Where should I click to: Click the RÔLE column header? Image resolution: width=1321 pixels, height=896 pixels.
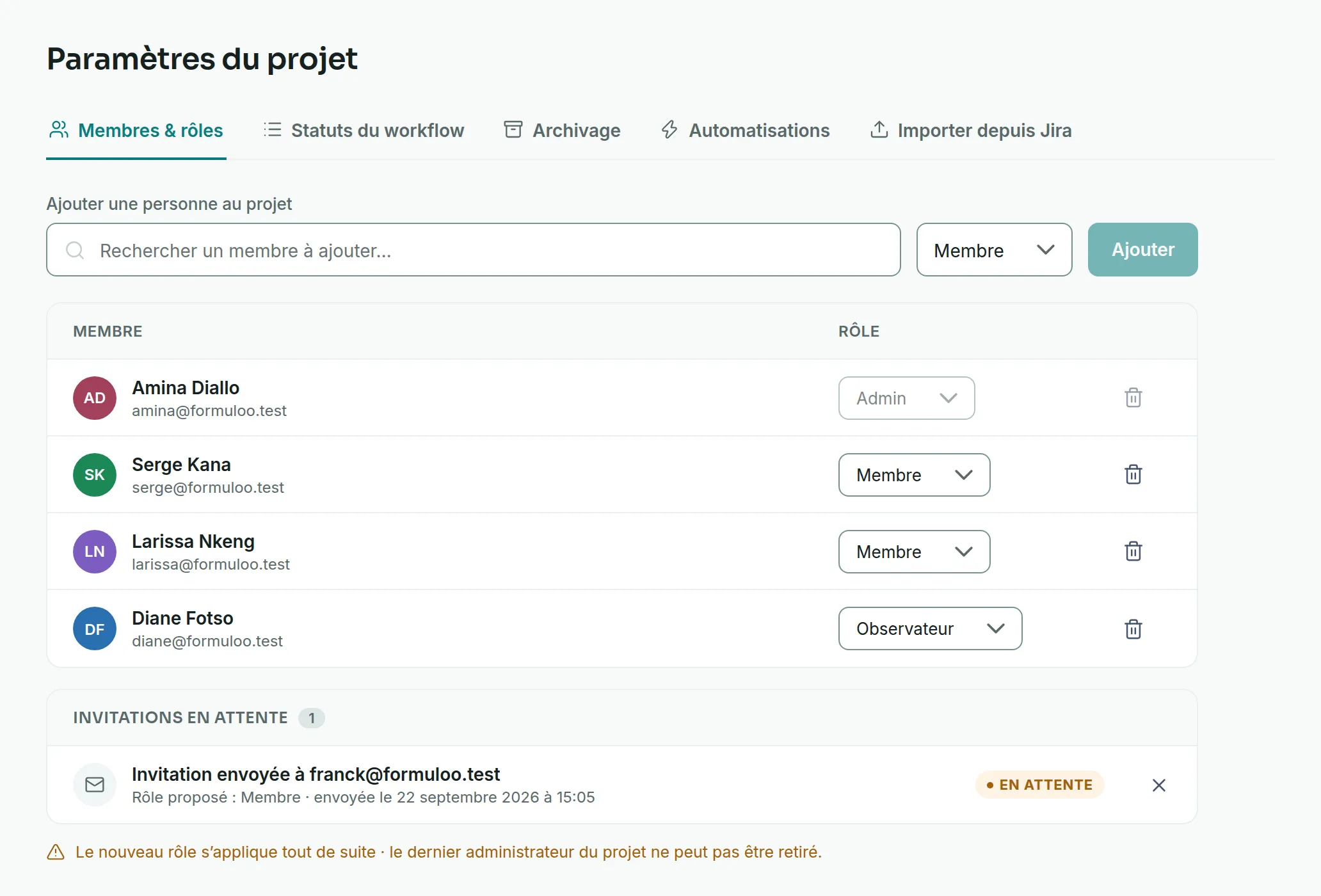(x=859, y=331)
